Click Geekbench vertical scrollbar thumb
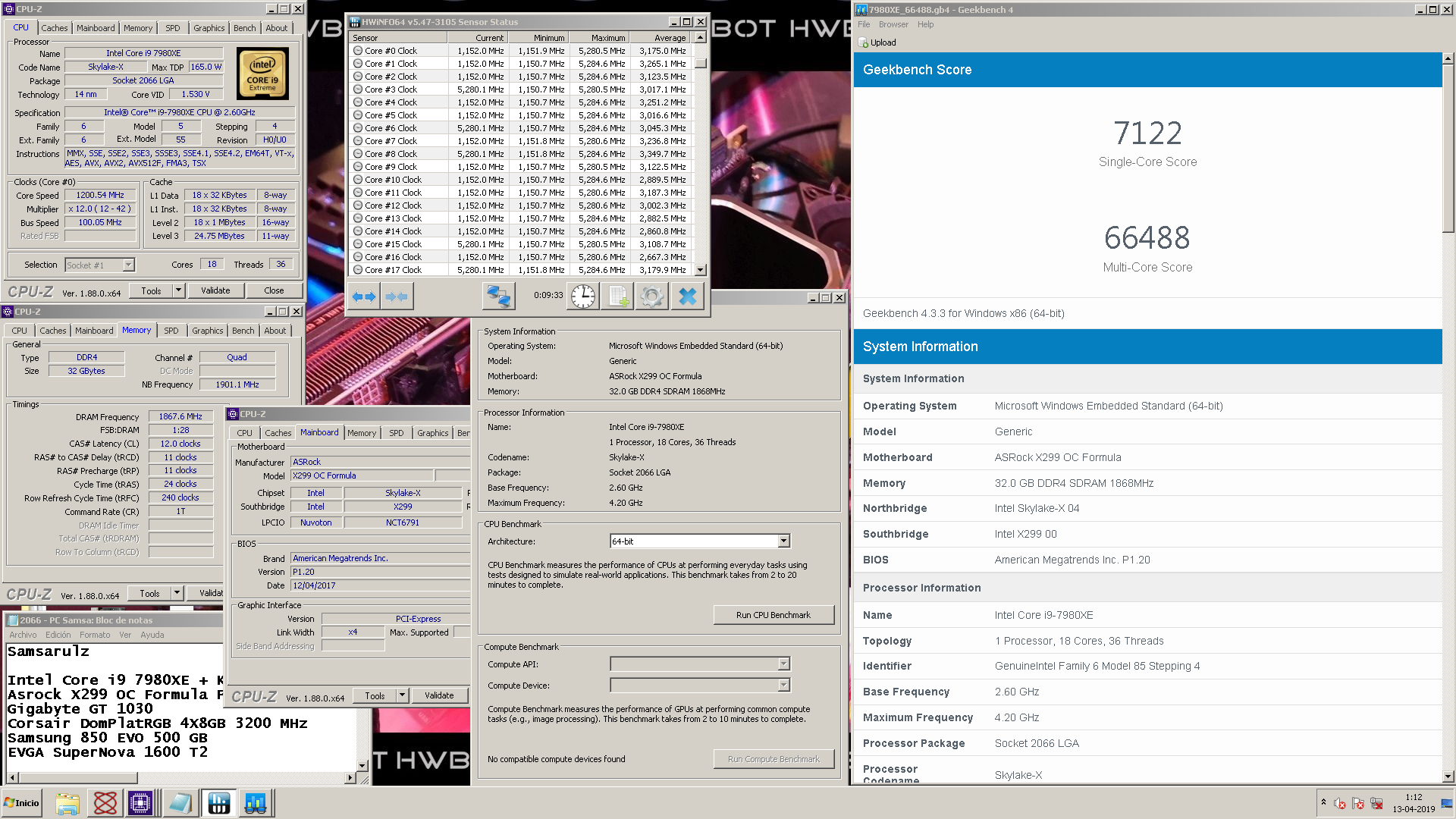This screenshot has height=819, width=1456. pos(1448,148)
